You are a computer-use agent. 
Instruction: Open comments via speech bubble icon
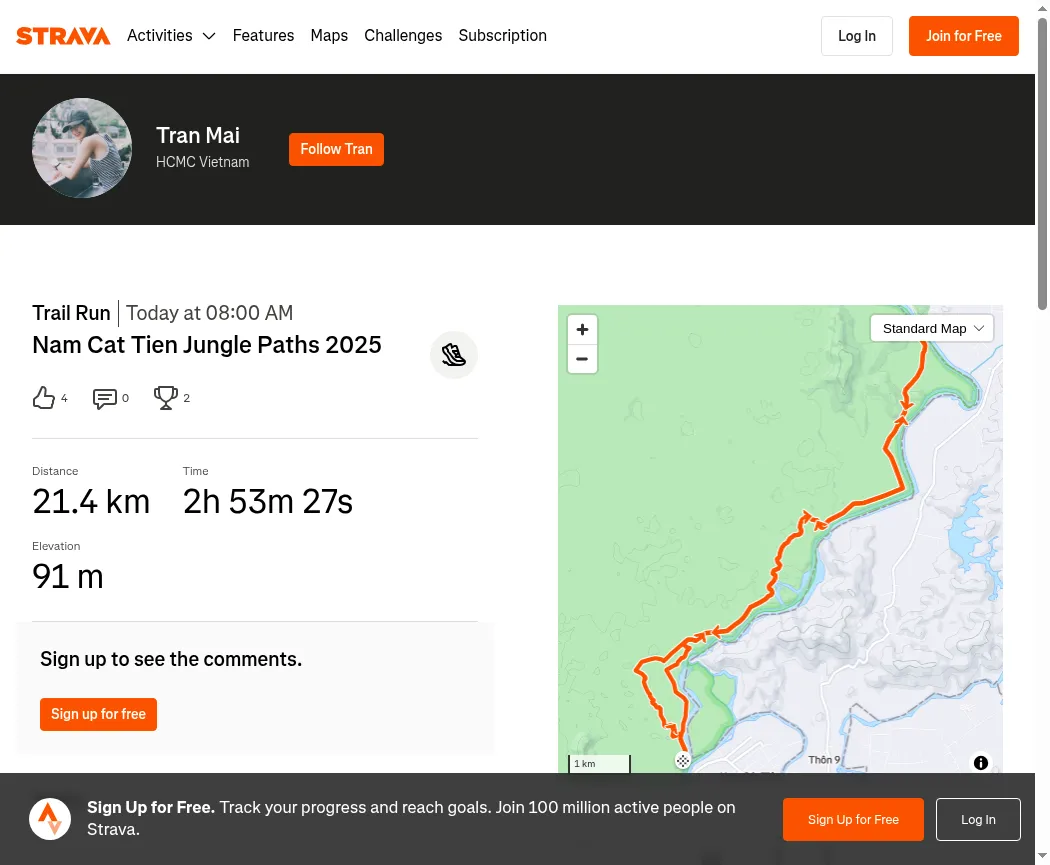pos(104,398)
